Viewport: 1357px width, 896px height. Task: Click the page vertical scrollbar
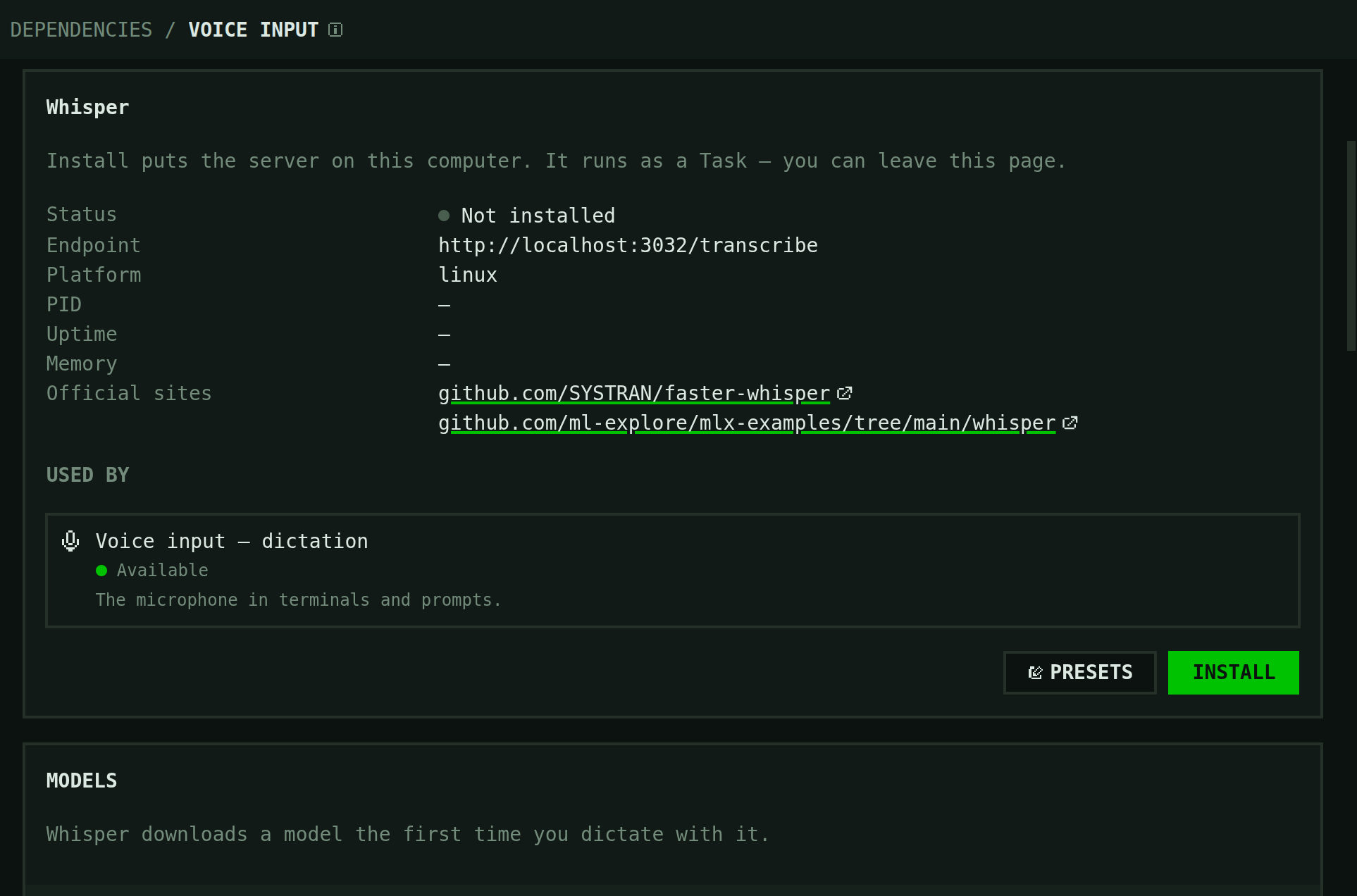point(1351,245)
